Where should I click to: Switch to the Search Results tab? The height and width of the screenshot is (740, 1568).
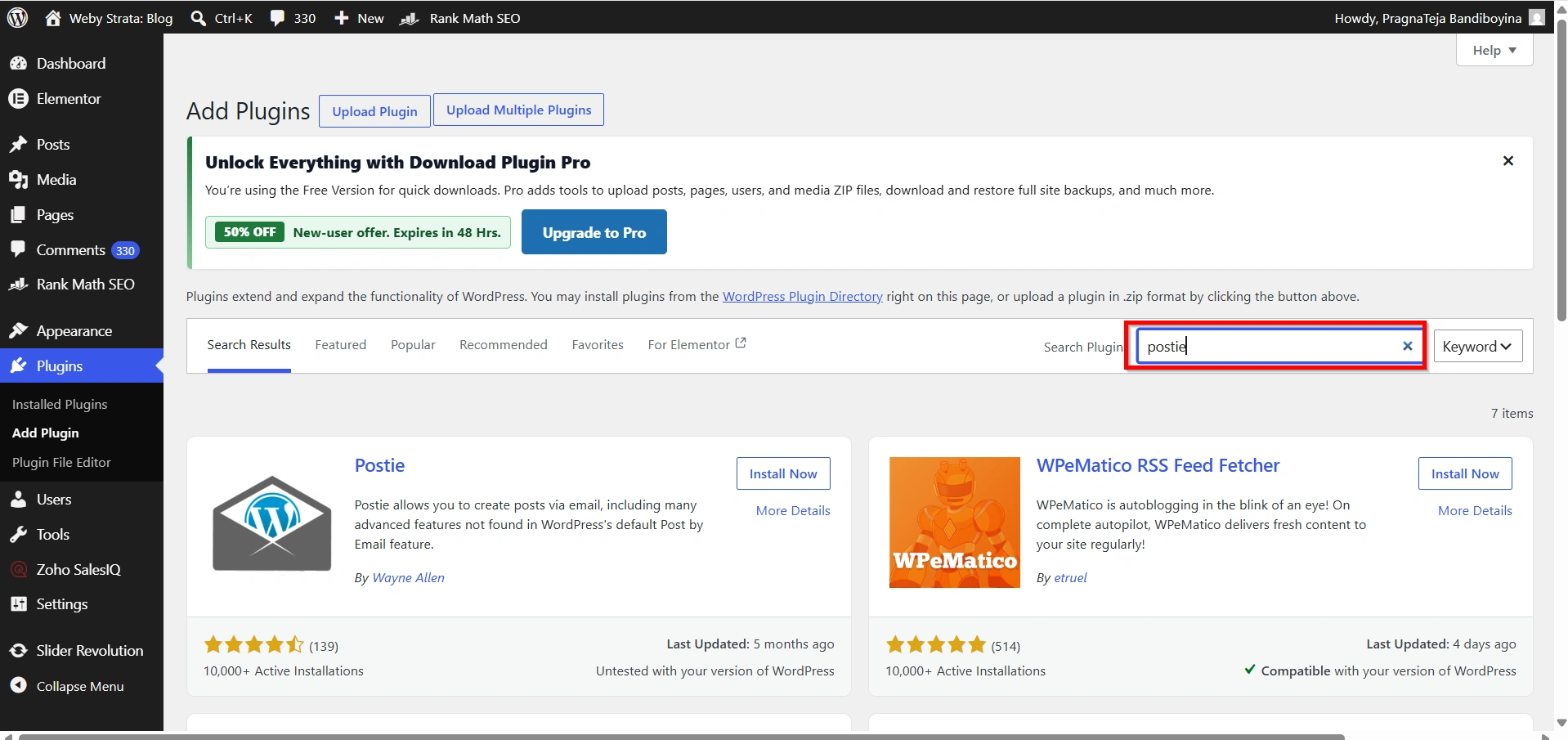point(249,345)
